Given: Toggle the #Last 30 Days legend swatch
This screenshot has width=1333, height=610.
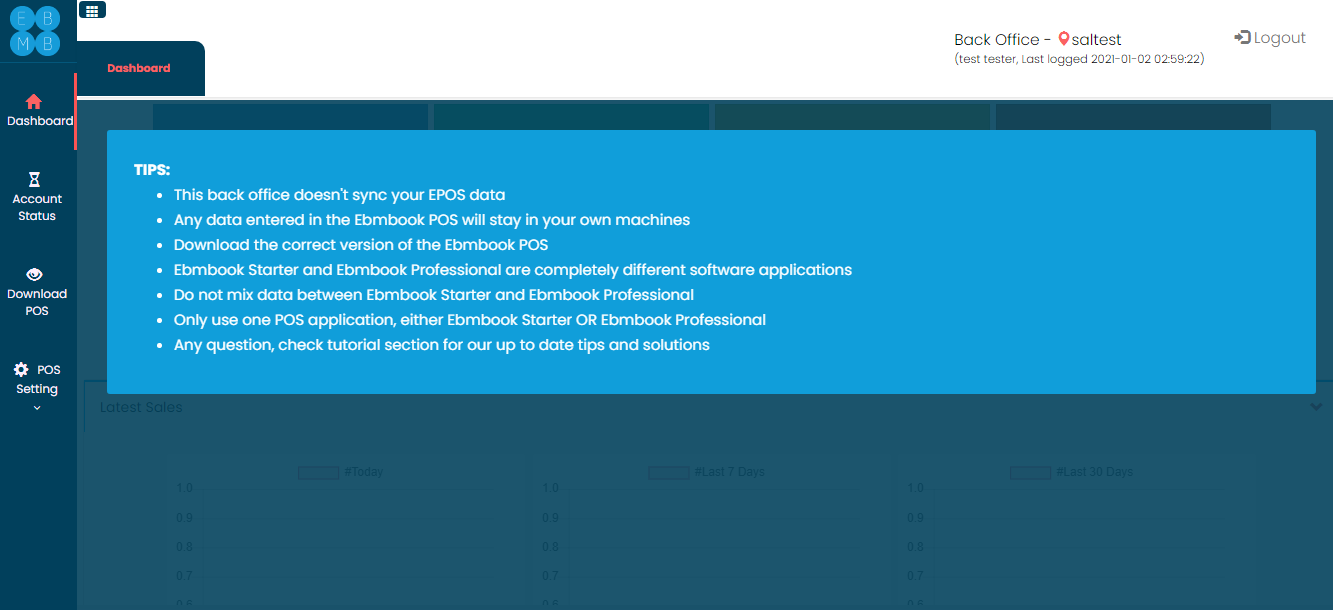Looking at the screenshot, I should [x=1030, y=472].
